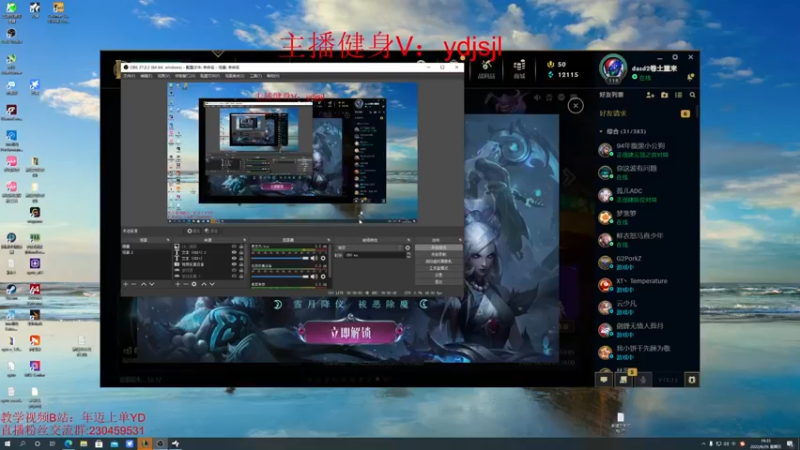The height and width of the screenshot is (450, 800).
Task: Open the friends list sort options icon
Action: coord(679,95)
